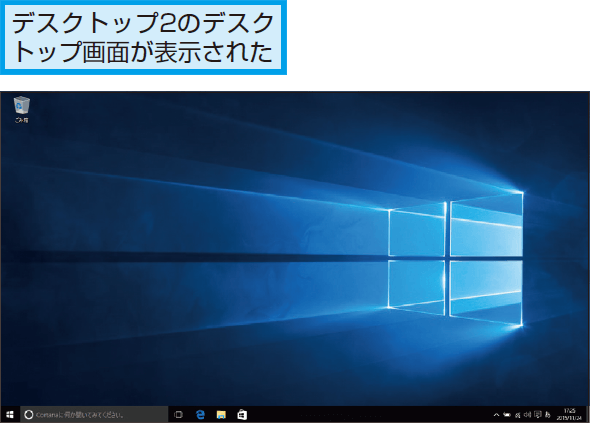Open File Explorer from the taskbar
Screen dimensions: 595x423
click(x=221, y=415)
